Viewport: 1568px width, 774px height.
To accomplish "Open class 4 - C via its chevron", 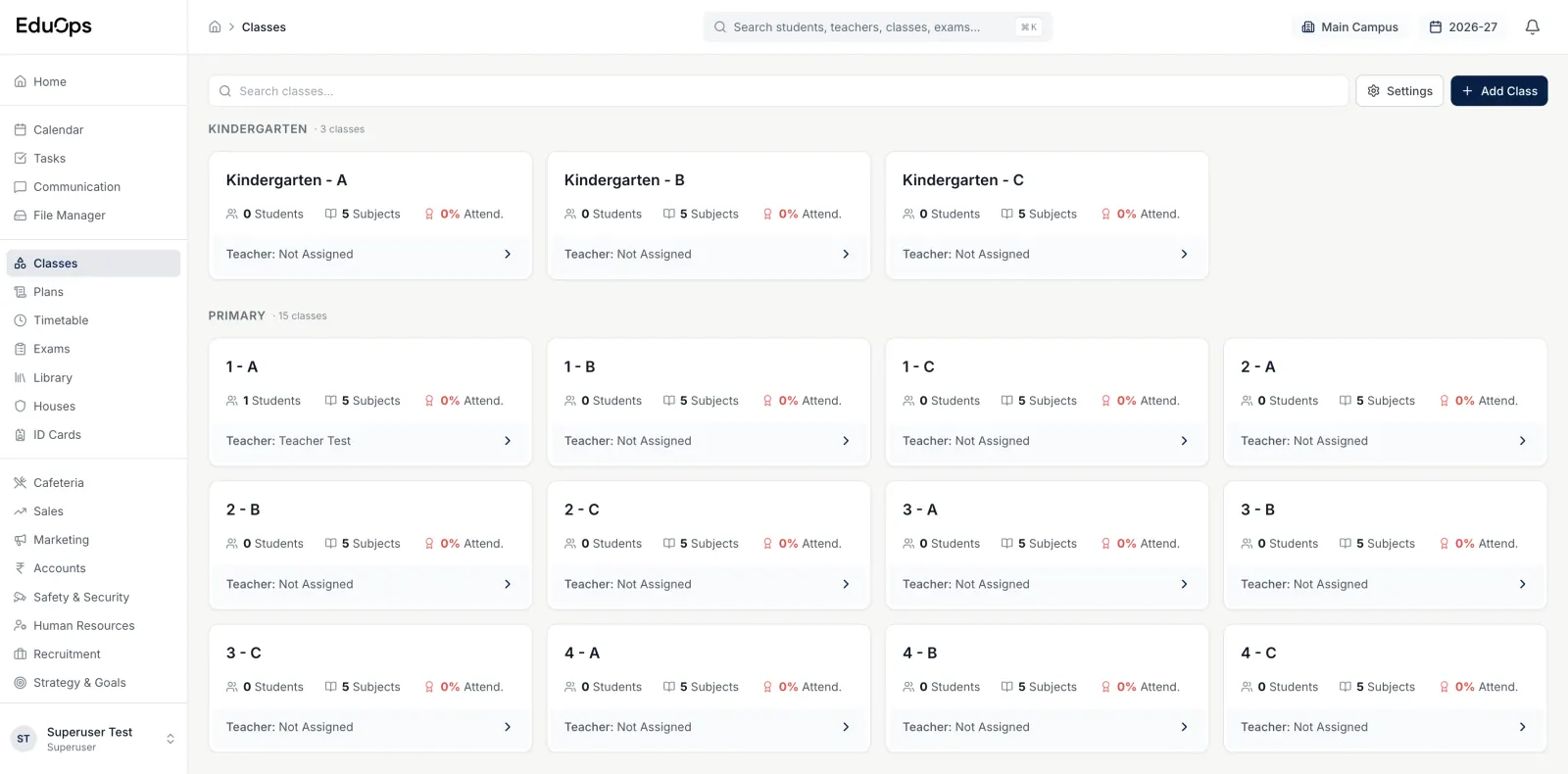I will tap(1522, 727).
